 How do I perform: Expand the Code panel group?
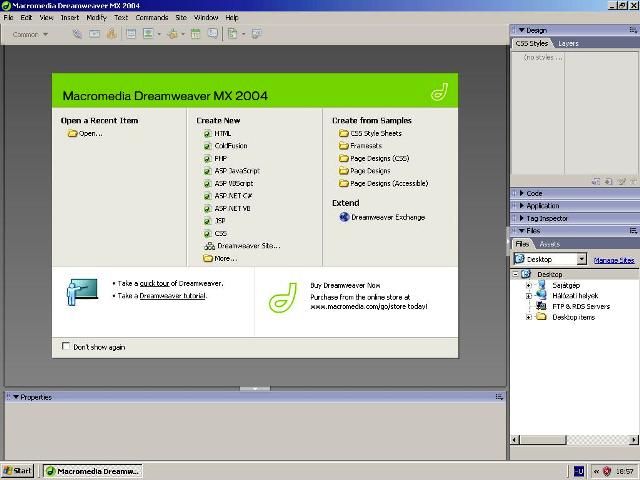point(521,193)
